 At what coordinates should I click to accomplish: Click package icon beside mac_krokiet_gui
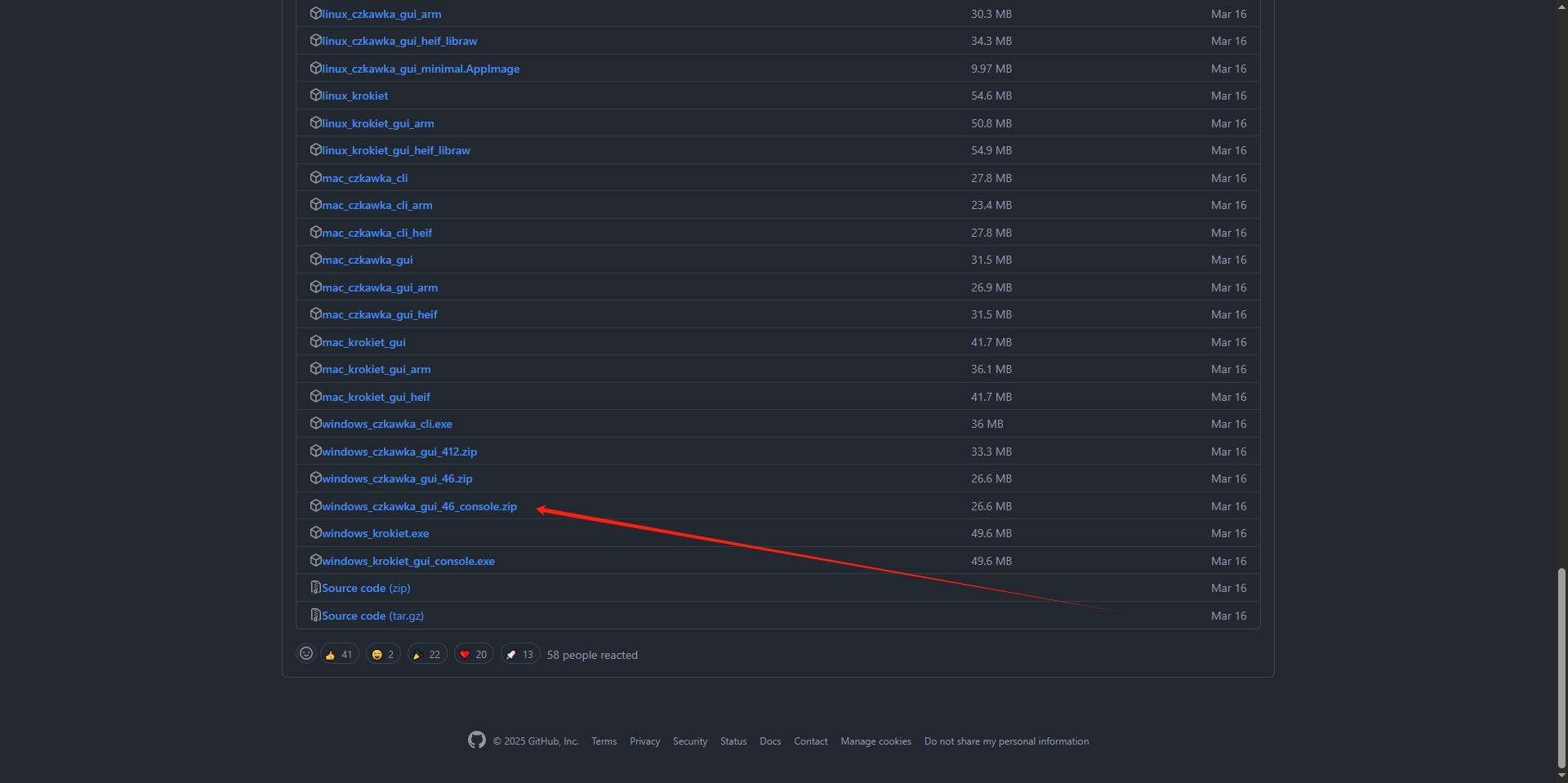(315, 341)
